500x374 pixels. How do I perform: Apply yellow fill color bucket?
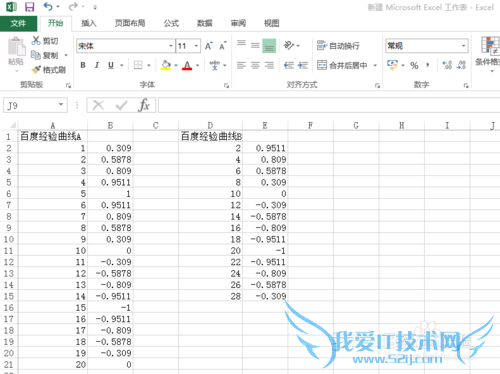point(166,65)
